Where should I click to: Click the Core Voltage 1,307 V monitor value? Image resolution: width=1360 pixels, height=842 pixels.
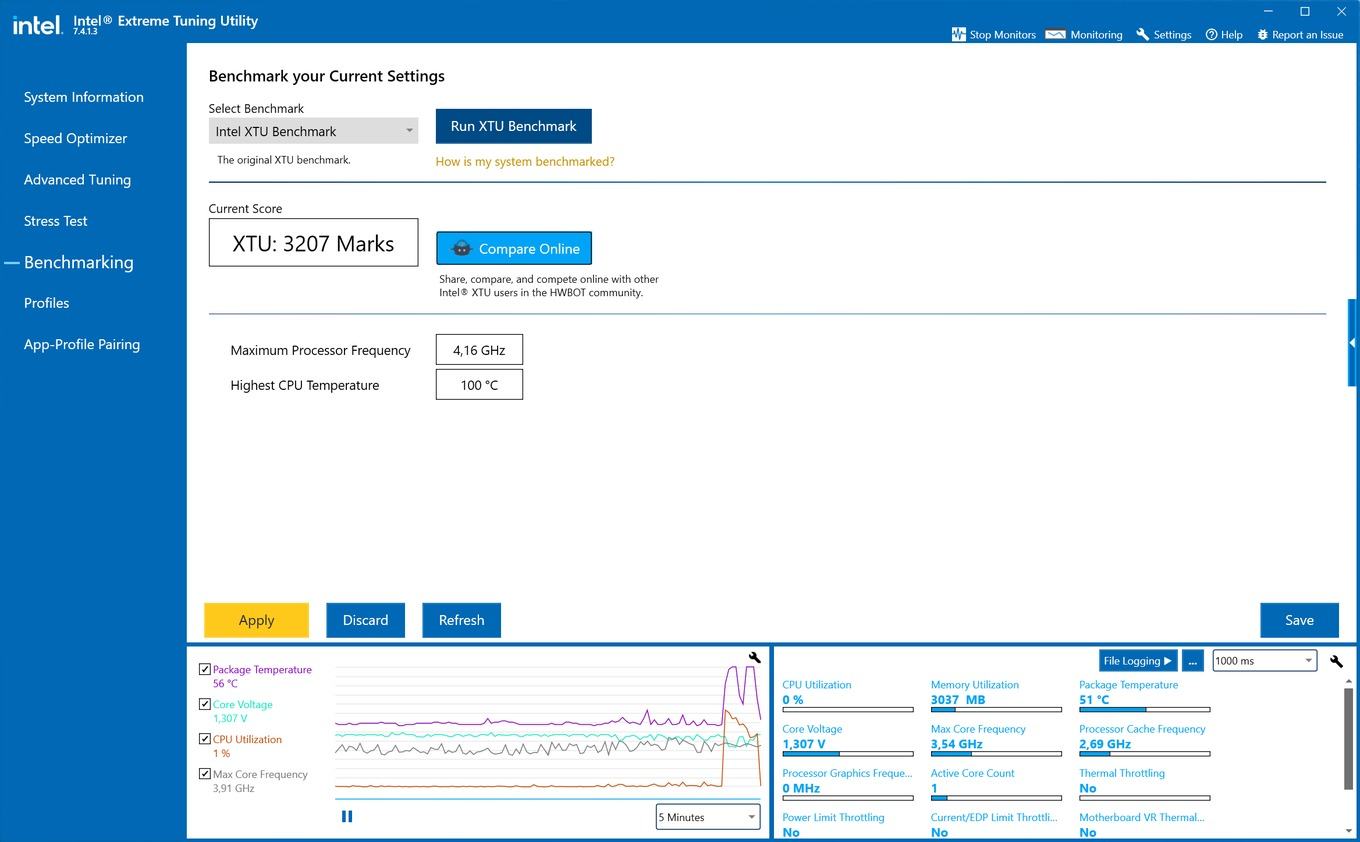804,744
